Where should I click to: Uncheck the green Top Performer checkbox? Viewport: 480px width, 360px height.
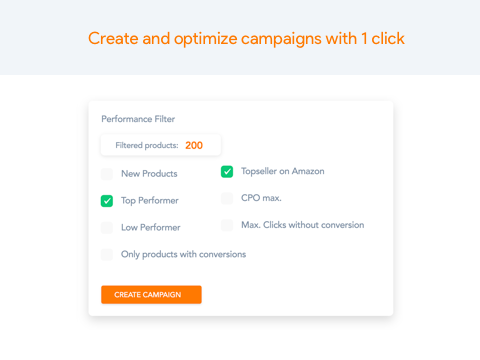click(x=107, y=201)
